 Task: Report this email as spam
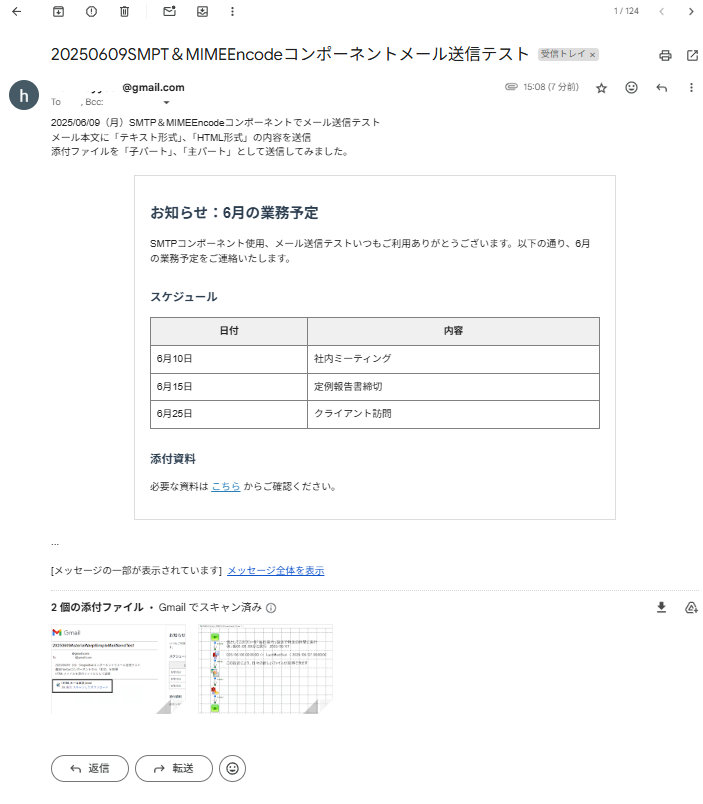tap(91, 11)
